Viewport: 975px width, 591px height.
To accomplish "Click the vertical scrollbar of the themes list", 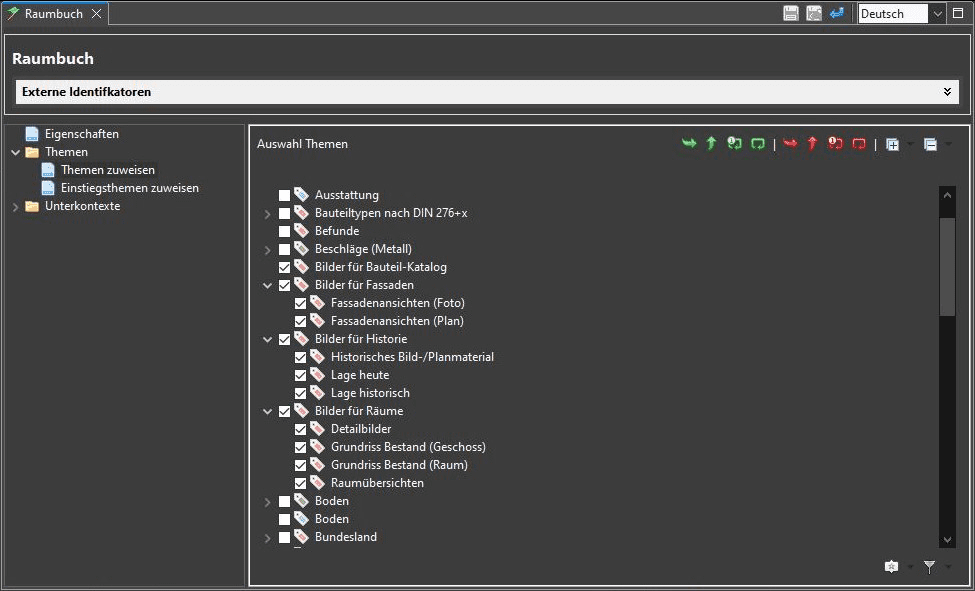I will (x=947, y=267).
